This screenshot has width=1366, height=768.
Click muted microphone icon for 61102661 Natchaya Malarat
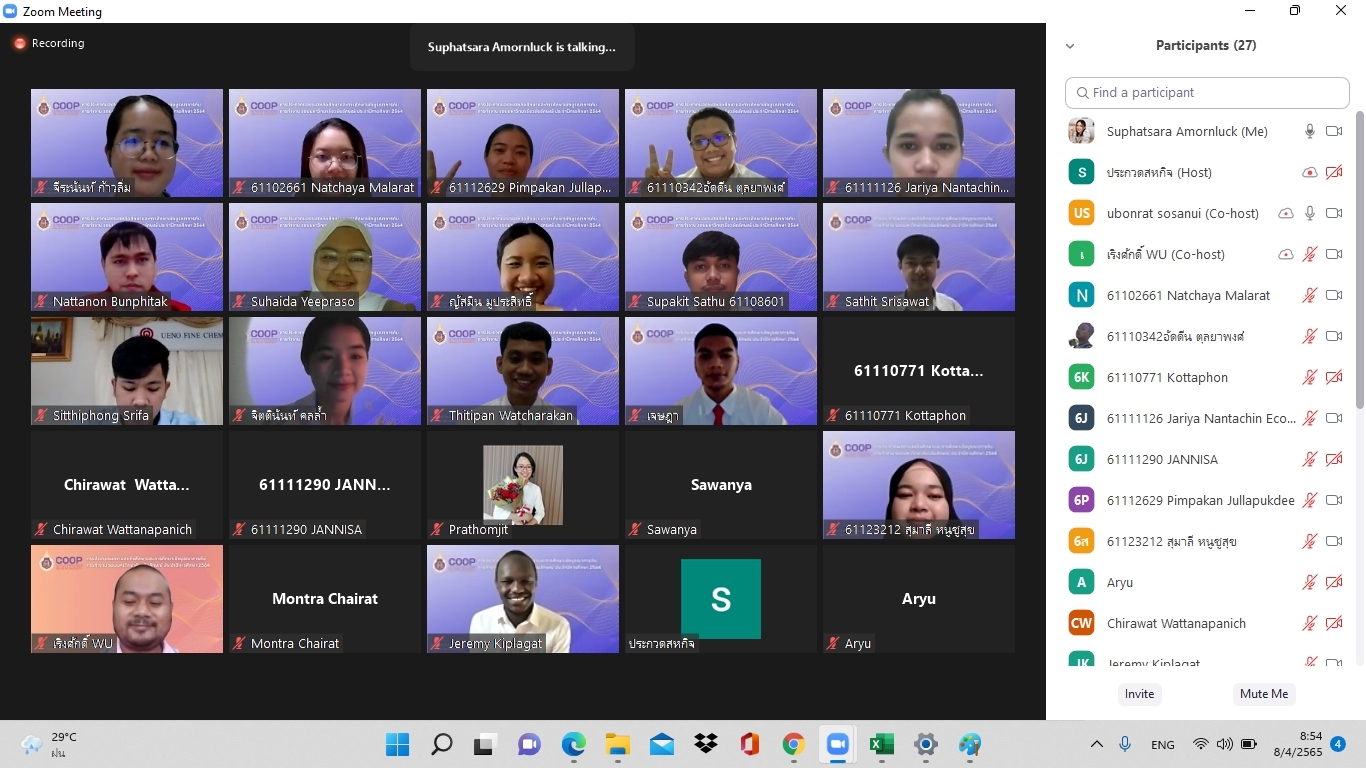1309,296
